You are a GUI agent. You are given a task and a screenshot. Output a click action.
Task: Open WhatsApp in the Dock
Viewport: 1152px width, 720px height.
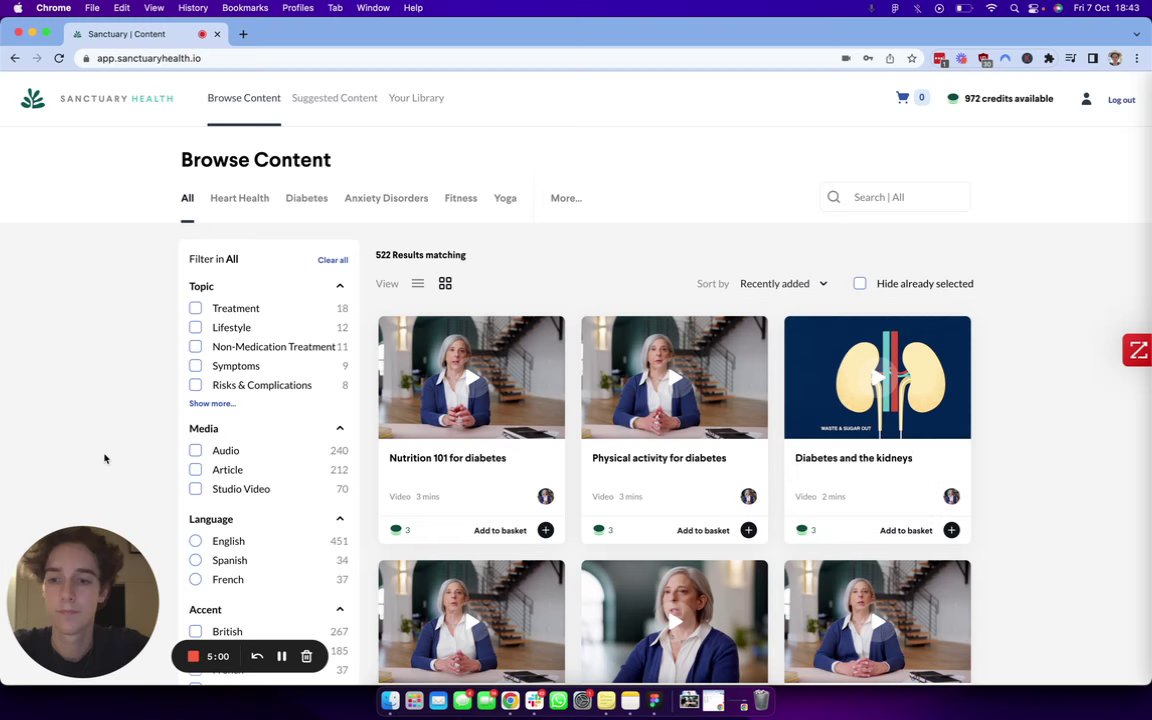[x=558, y=700]
